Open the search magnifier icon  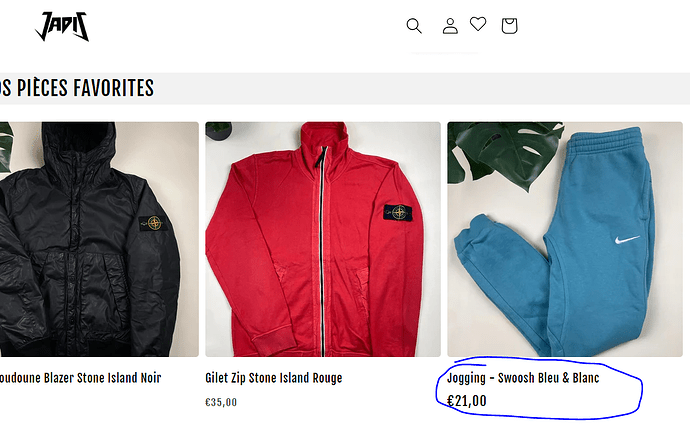click(x=414, y=26)
